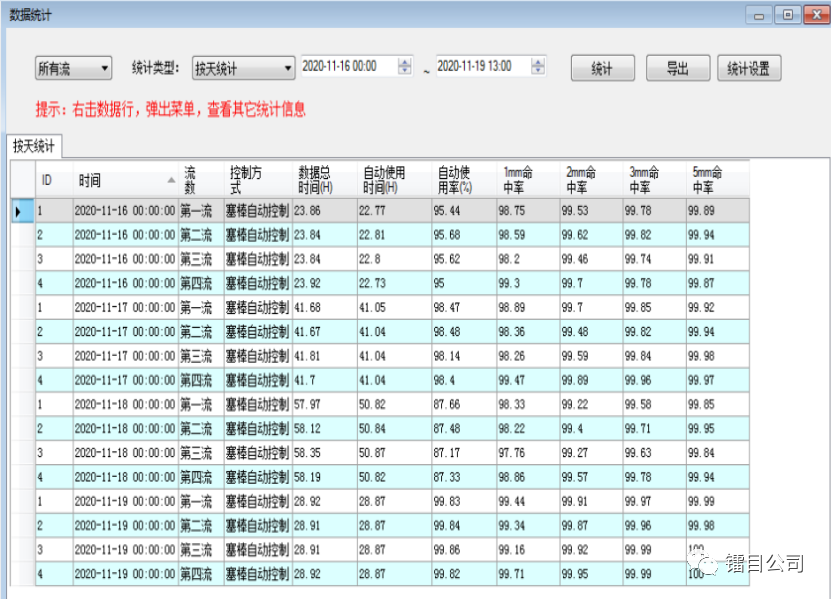Image resolution: width=831 pixels, height=599 pixels.
Task: Select the row selector arrow of first row
Action: [19, 211]
